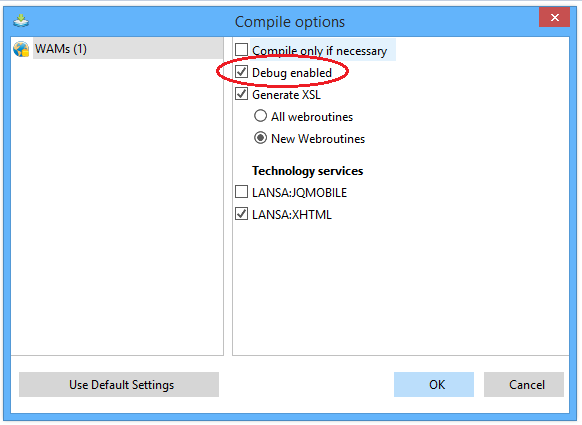Toggle the Generate XSL checkbox

(241, 94)
